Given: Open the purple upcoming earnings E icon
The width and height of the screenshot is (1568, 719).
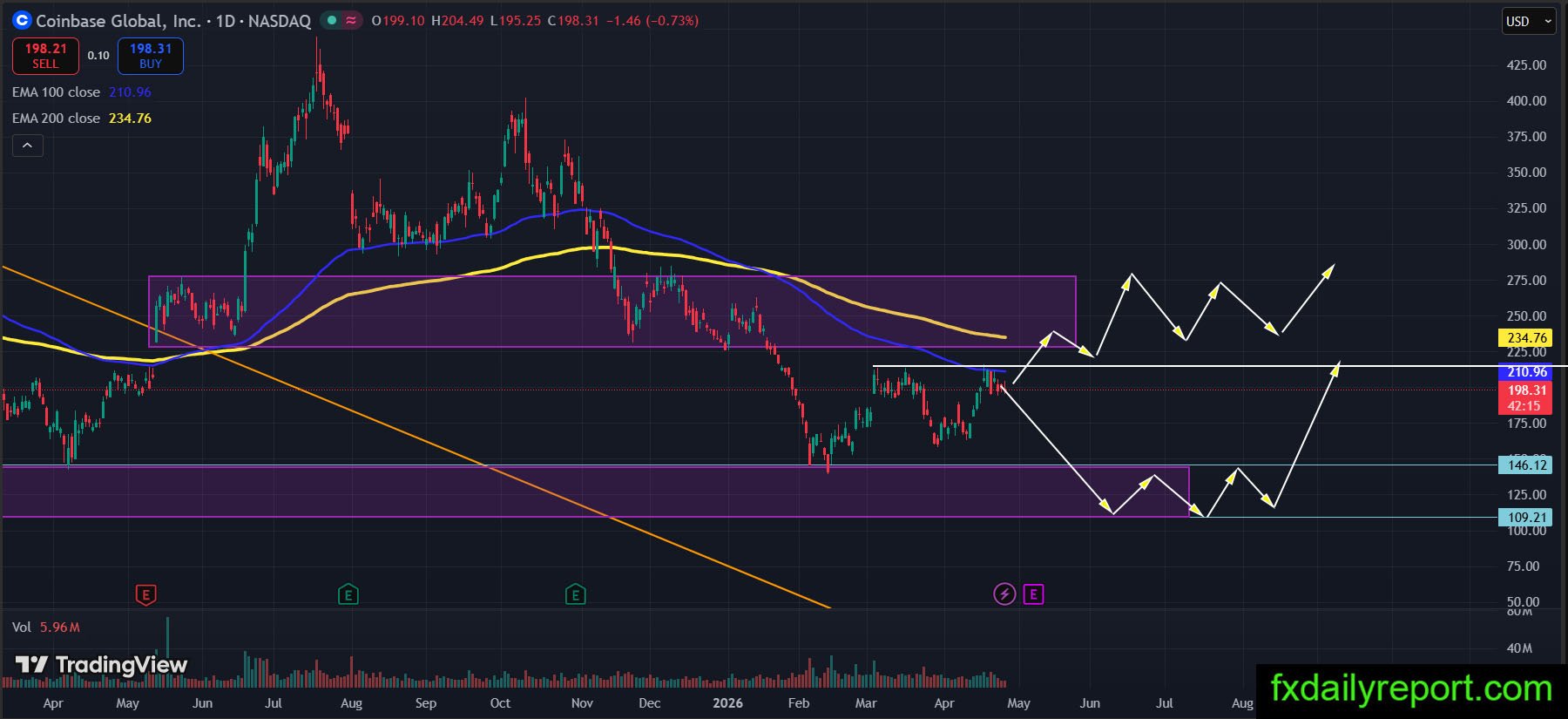Looking at the screenshot, I should pyautogui.click(x=1033, y=594).
